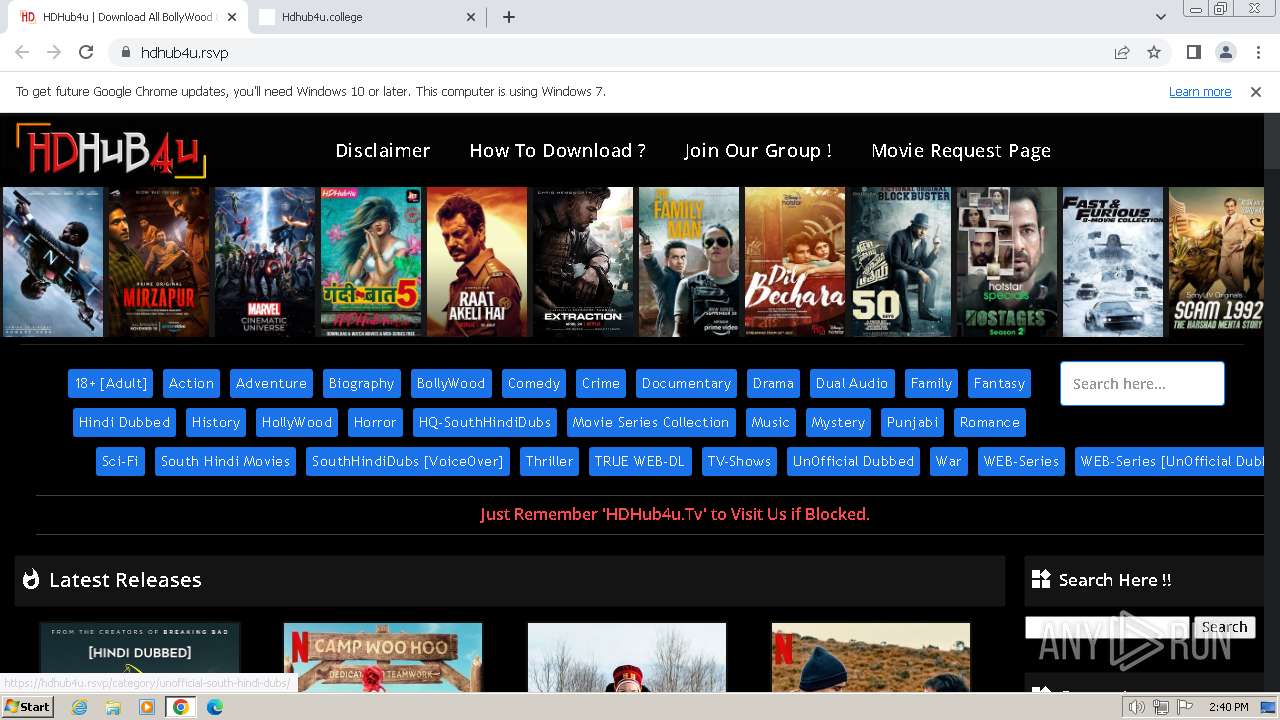This screenshot has height=720, width=1280.
Task: Select the Hindi Dubbed category tag
Action: 124,422
